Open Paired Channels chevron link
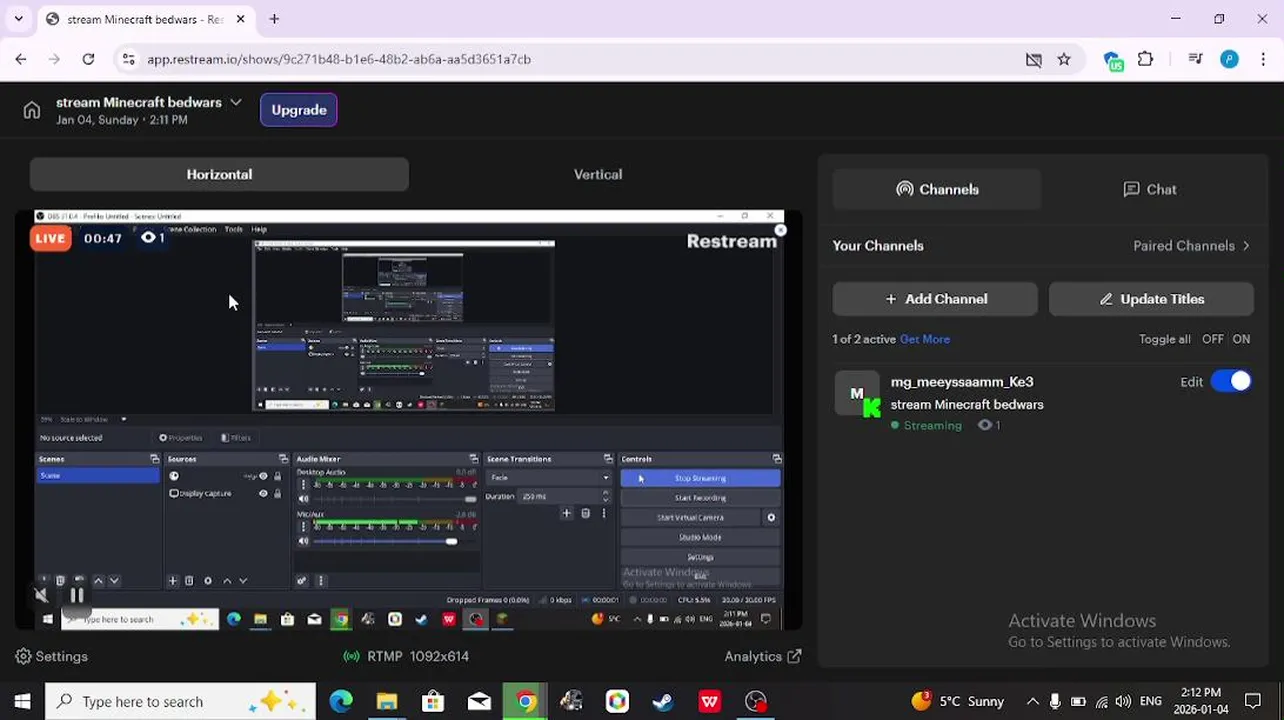Viewport: 1284px width, 720px height. [1192, 245]
